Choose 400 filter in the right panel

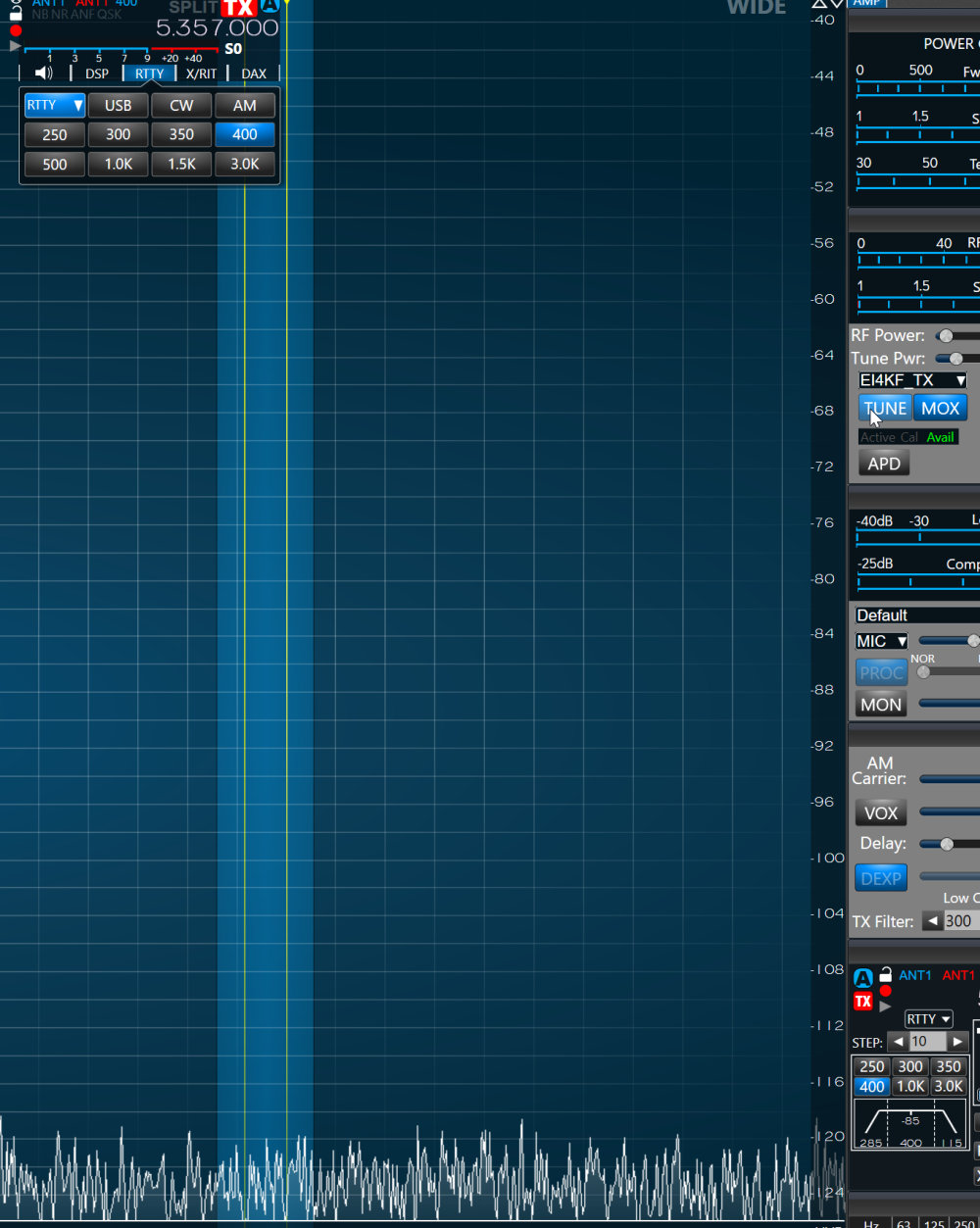pyautogui.click(x=871, y=1086)
